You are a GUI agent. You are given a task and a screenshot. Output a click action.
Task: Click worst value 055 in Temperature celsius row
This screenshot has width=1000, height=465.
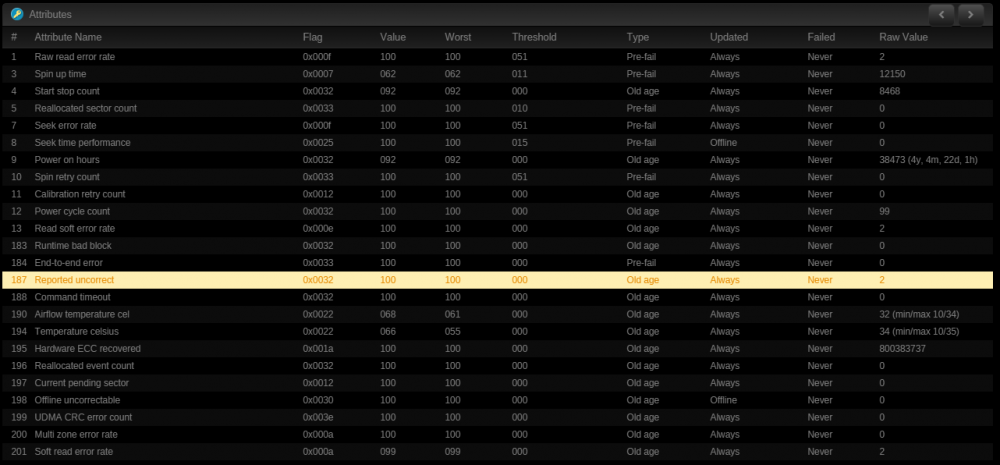click(x=453, y=332)
